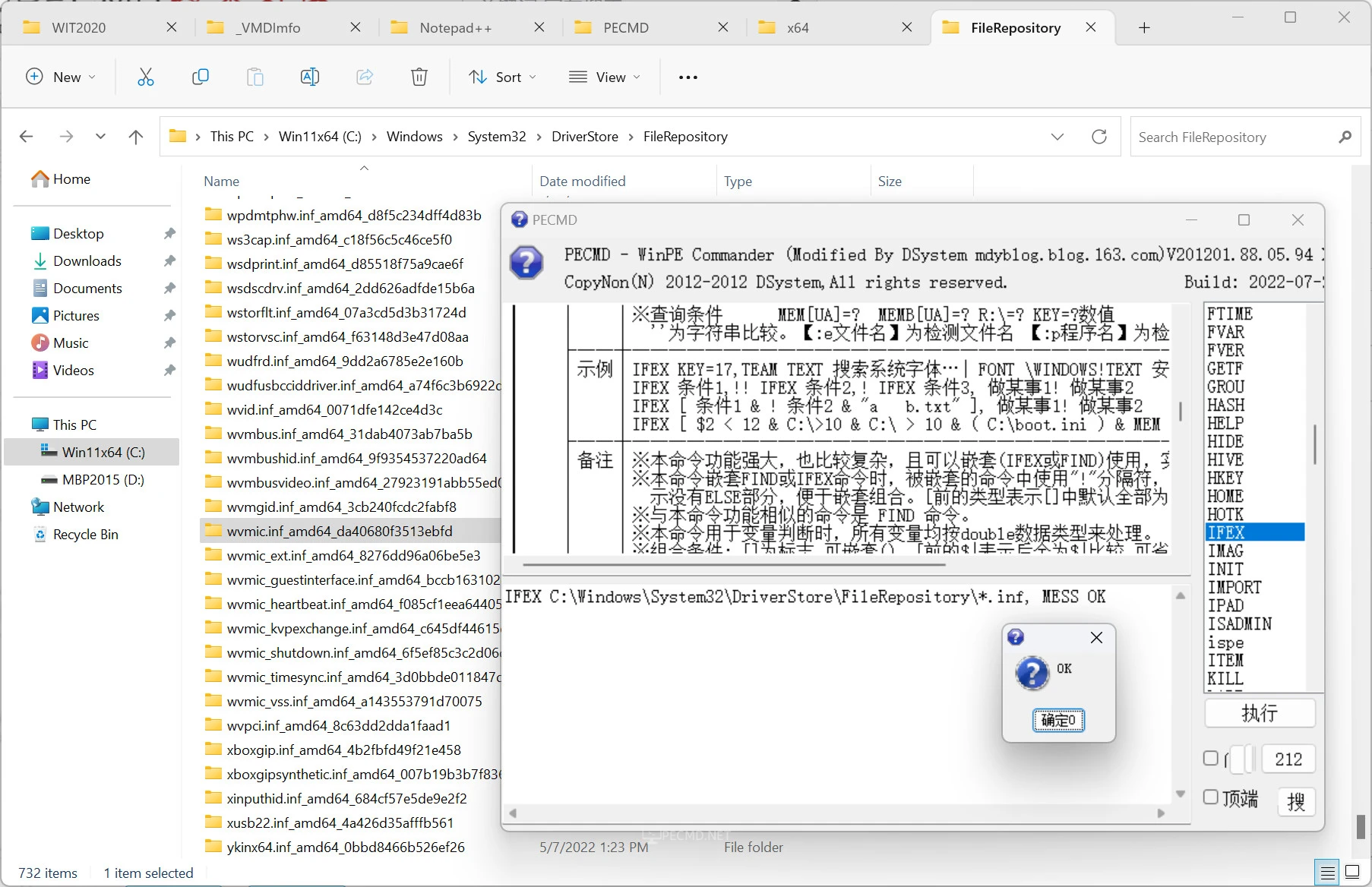The width and height of the screenshot is (1372, 887).
Task: Click the PECMD help text horizontal scrollbar
Action: point(733,564)
